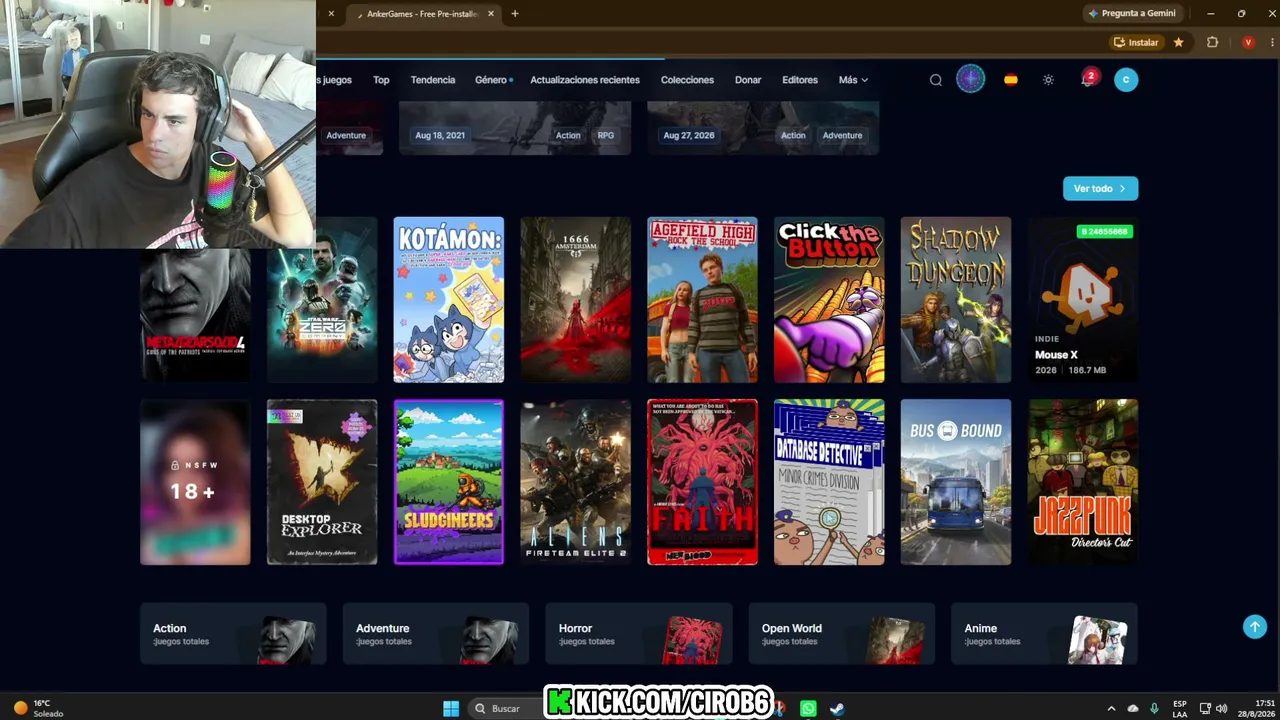Open the Top menu item
The image size is (1280, 720).
point(381,80)
